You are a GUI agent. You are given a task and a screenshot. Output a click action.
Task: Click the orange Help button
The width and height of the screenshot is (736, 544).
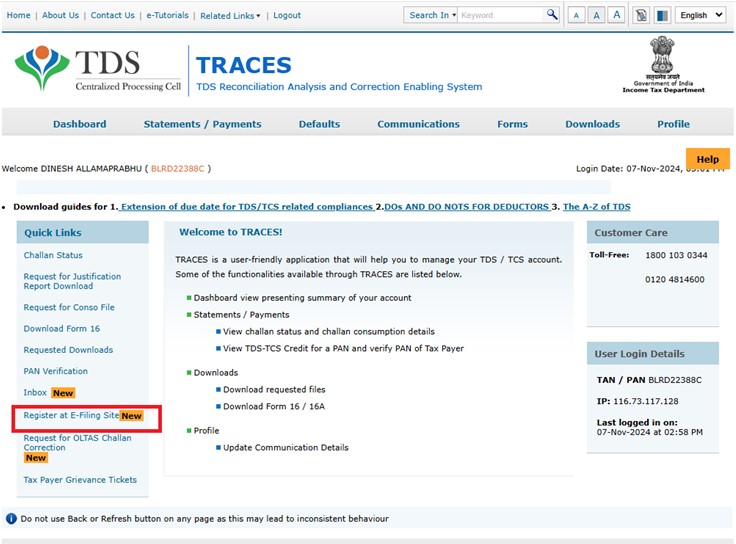[707, 159]
